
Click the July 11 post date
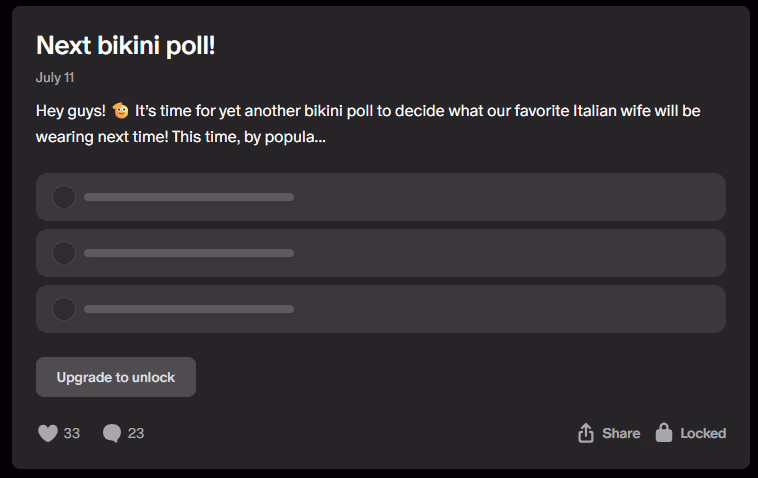[55, 77]
